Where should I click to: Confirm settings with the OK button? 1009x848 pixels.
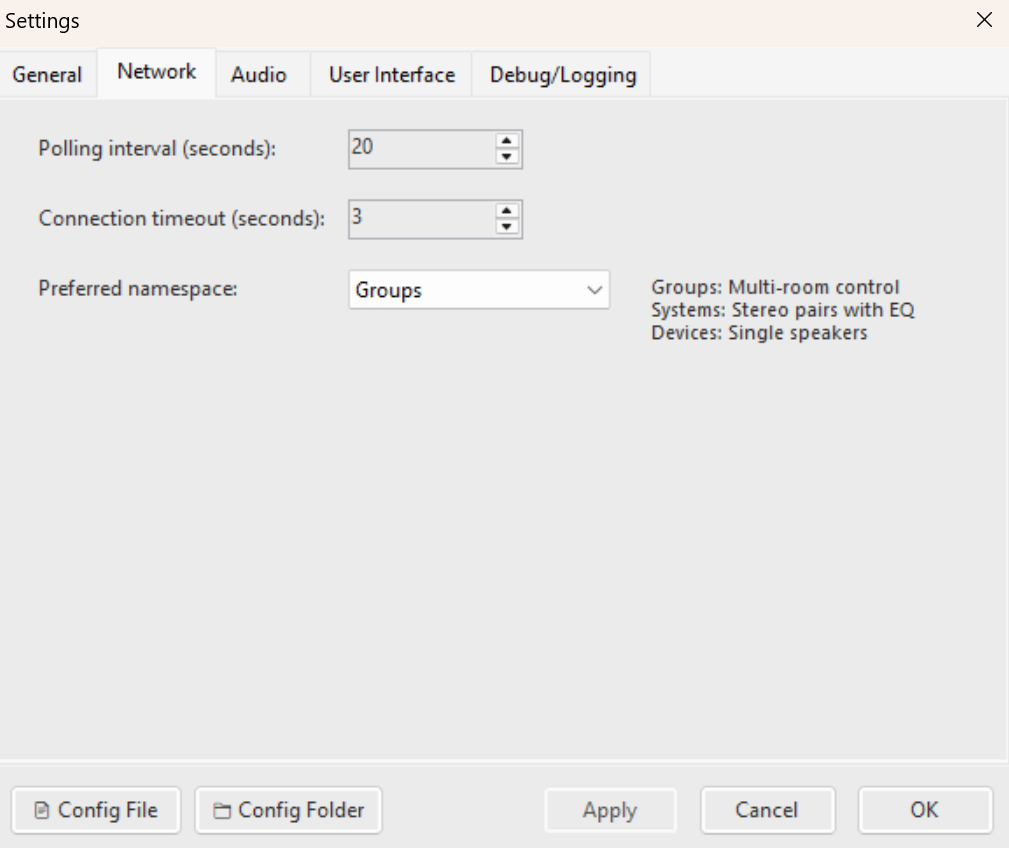click(924, 810)
